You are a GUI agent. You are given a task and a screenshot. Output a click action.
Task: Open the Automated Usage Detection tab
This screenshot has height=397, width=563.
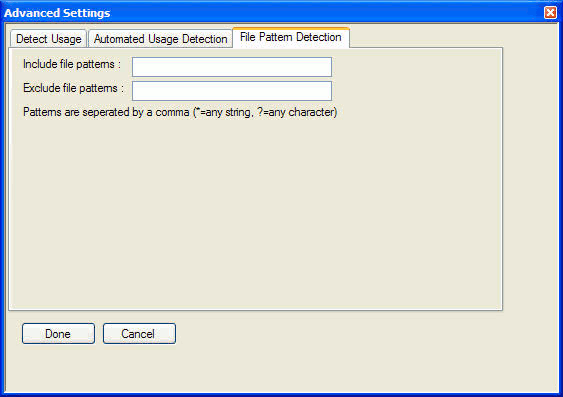tap(160, 39)
